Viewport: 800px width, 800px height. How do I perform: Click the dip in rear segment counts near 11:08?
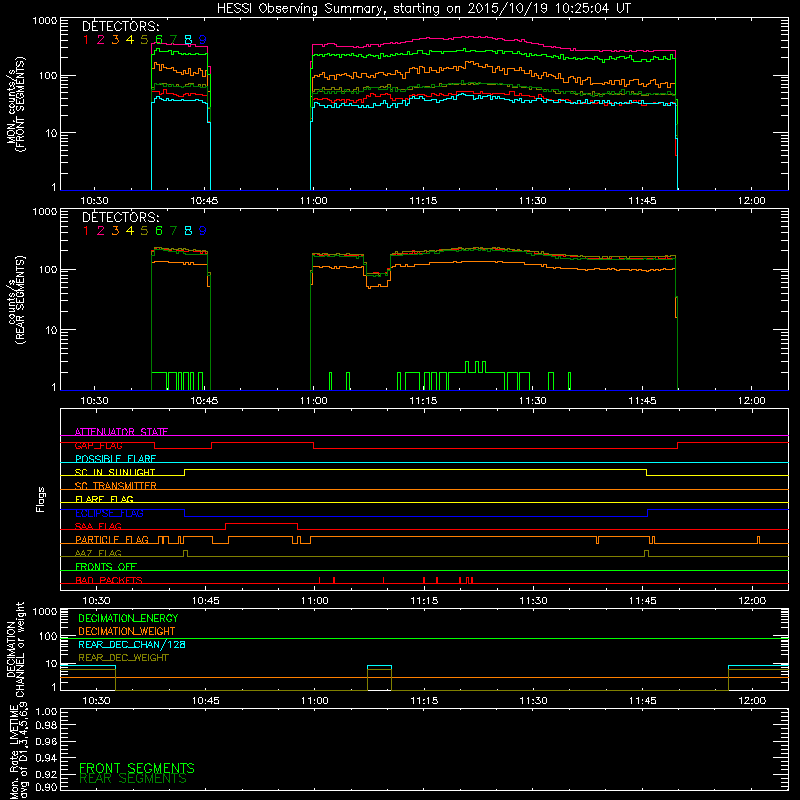tap(377, 276)
